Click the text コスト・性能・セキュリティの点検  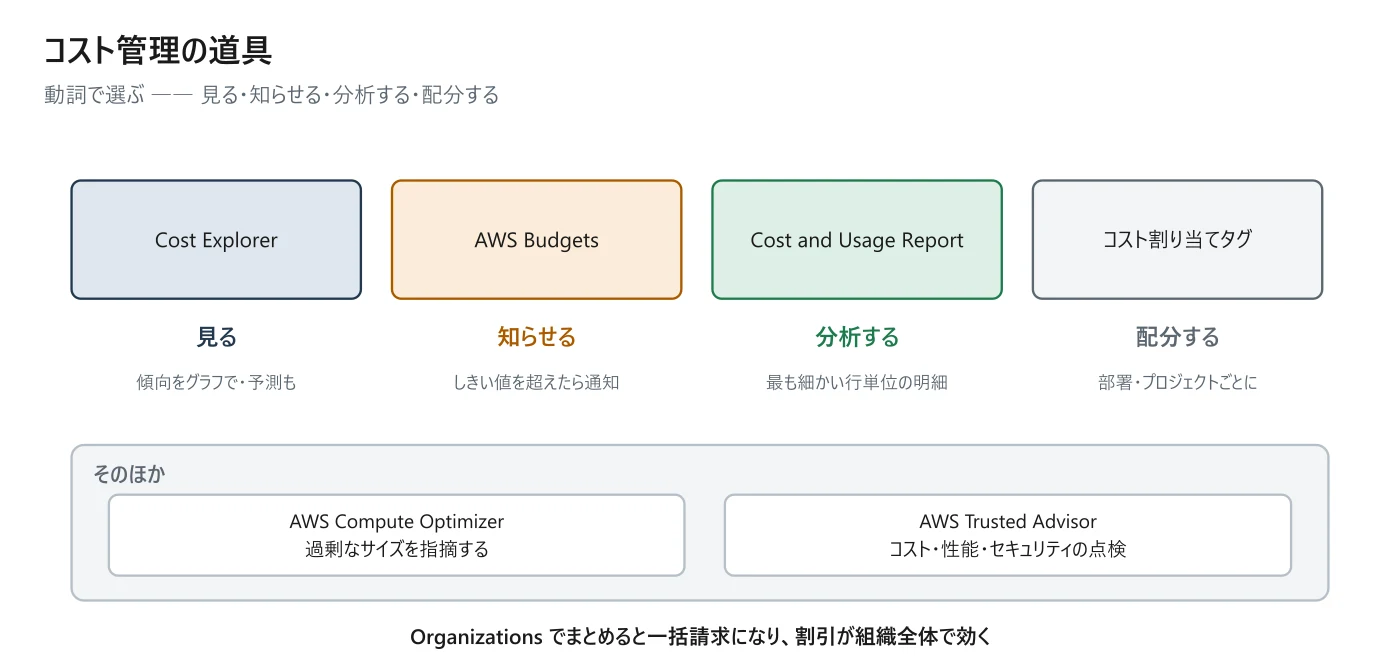tap(1008, 549)
